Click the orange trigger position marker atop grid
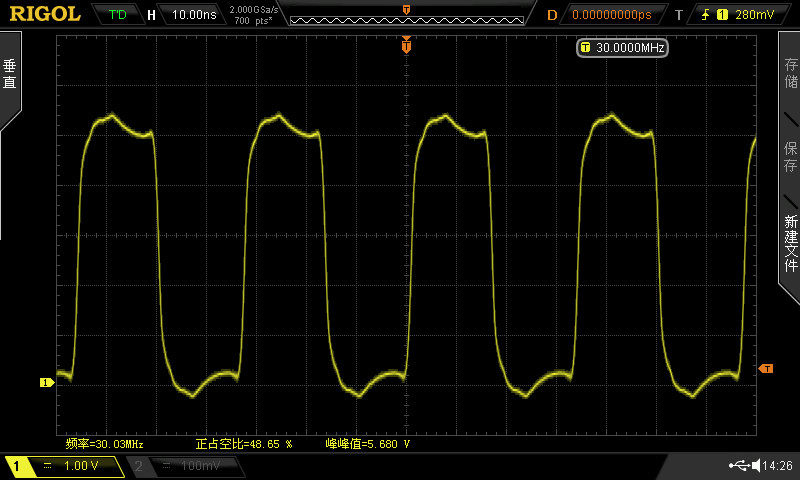Image resolution: width=800 pixels, height=480 pixels. pos(406,45)
